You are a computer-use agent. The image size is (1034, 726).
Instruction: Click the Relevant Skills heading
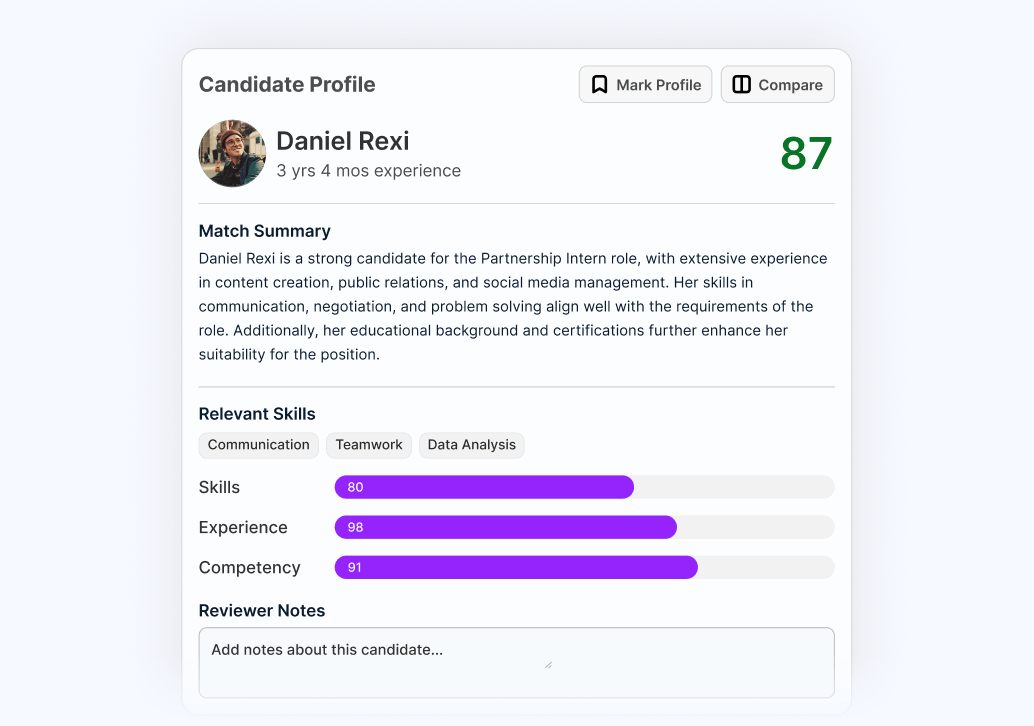(257, 414)
